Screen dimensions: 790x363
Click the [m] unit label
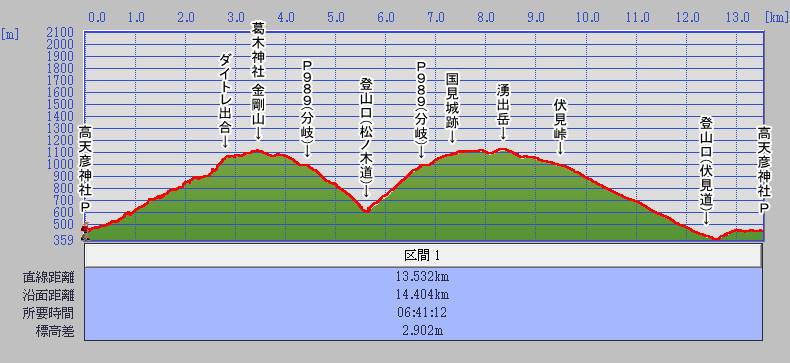[x=10, y=34]
